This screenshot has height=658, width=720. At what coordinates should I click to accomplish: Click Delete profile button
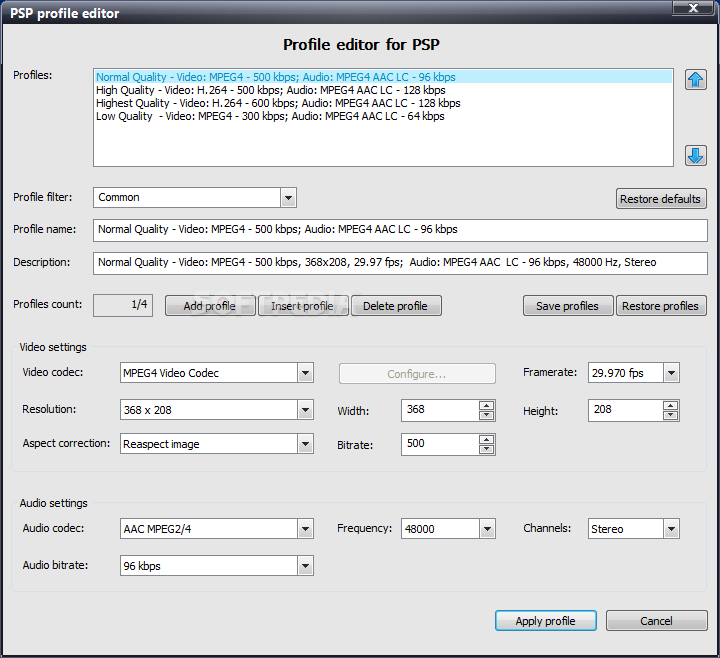pyautogui.click(x=396, y=306)
